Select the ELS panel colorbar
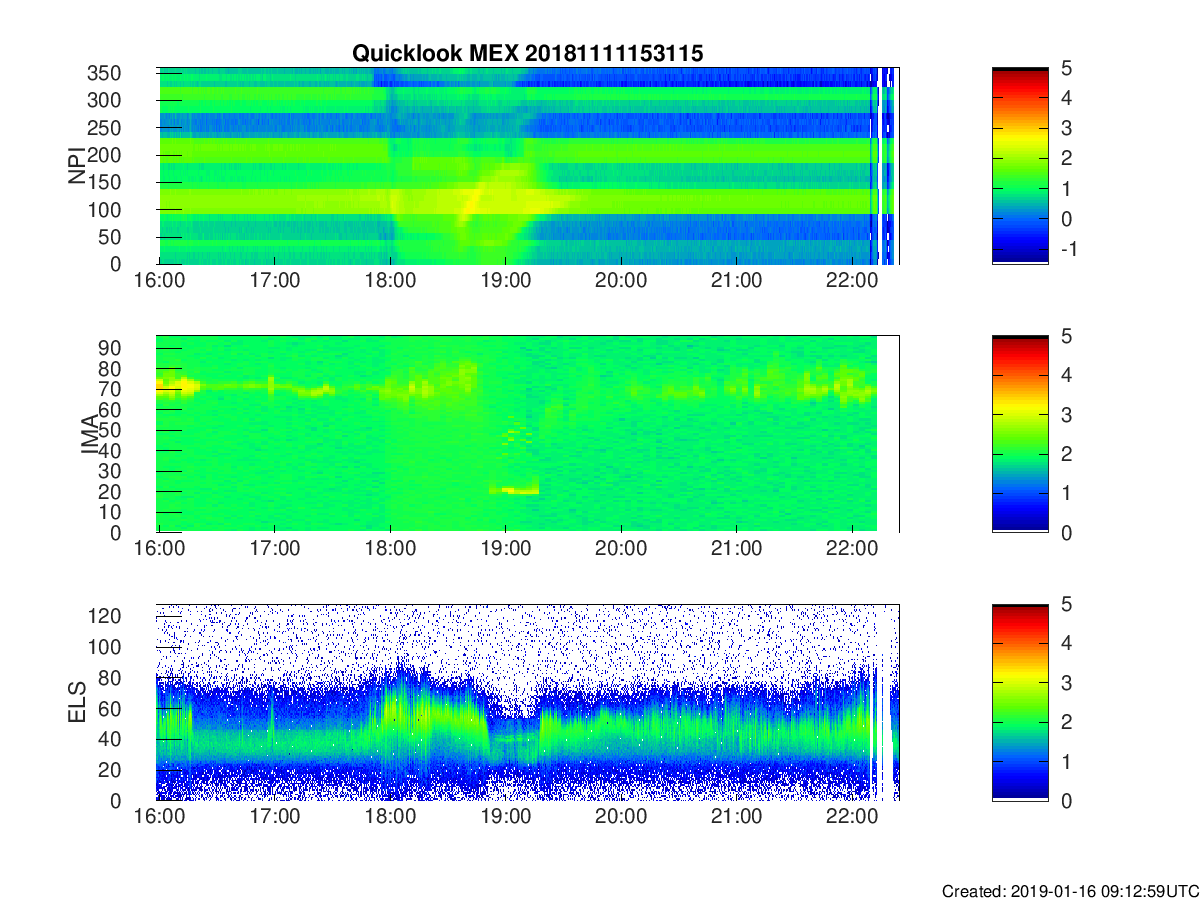1200x900 pixels. 1020,702
